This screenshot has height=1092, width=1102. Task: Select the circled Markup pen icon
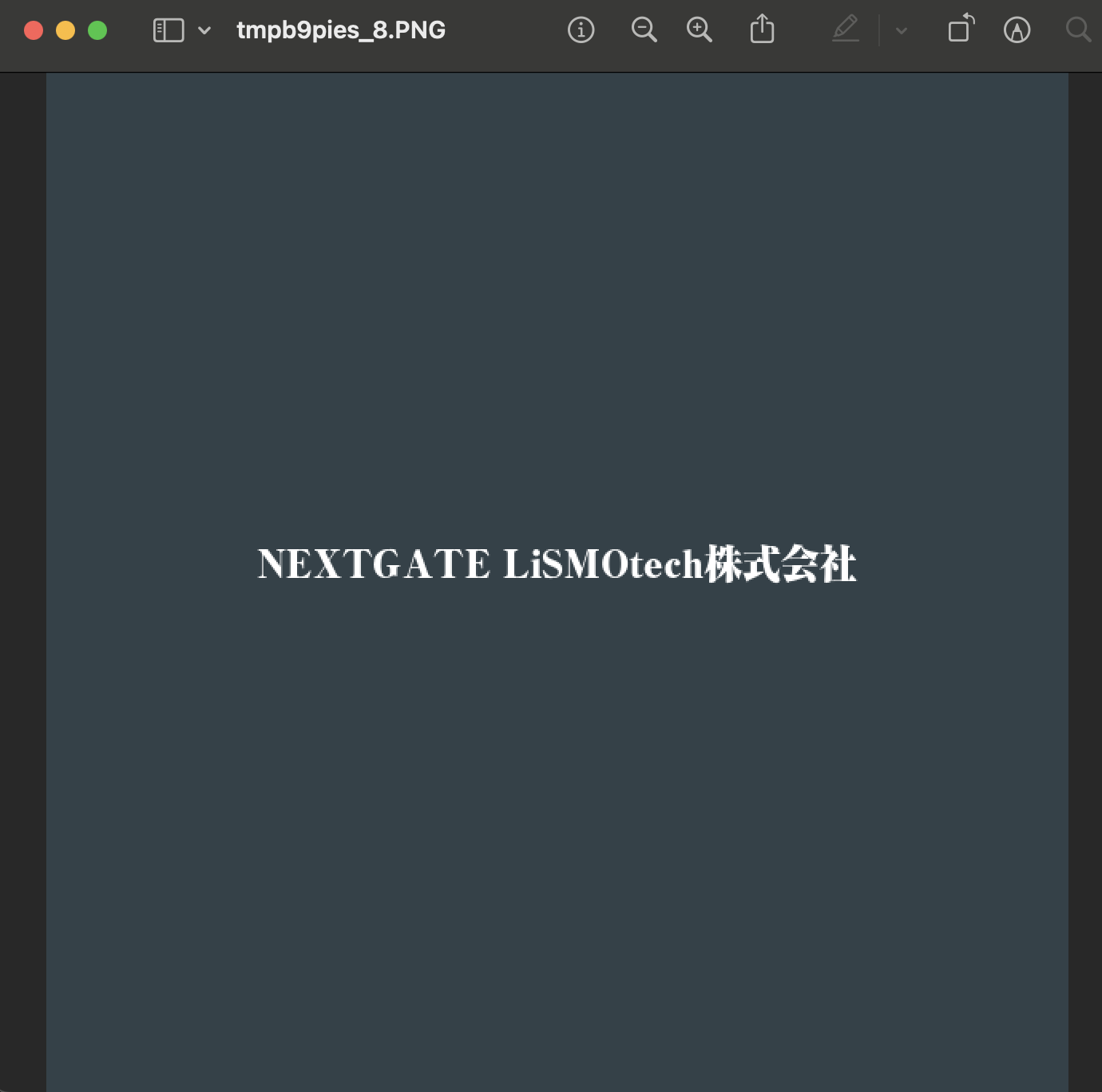[x=1017, y=30]
